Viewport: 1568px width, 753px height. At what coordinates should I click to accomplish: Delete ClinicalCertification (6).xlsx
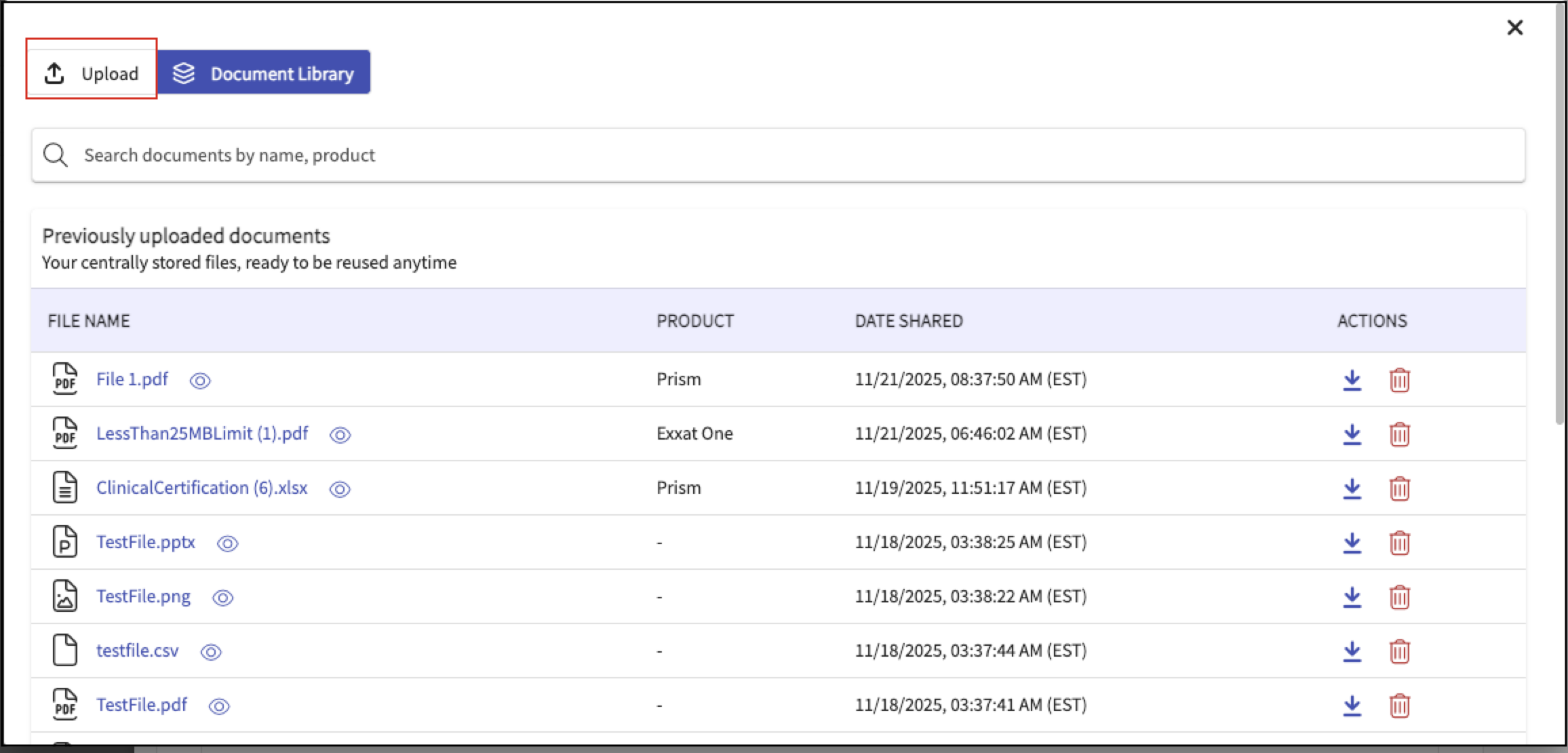[1399, 488]
